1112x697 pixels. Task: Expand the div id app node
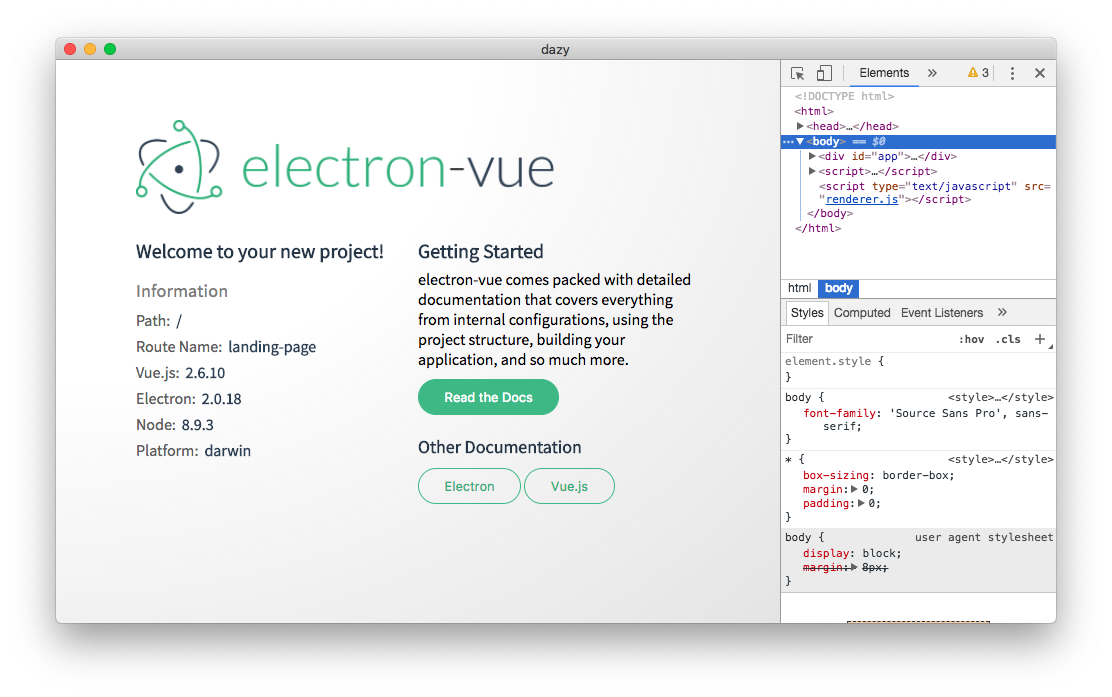812,156
